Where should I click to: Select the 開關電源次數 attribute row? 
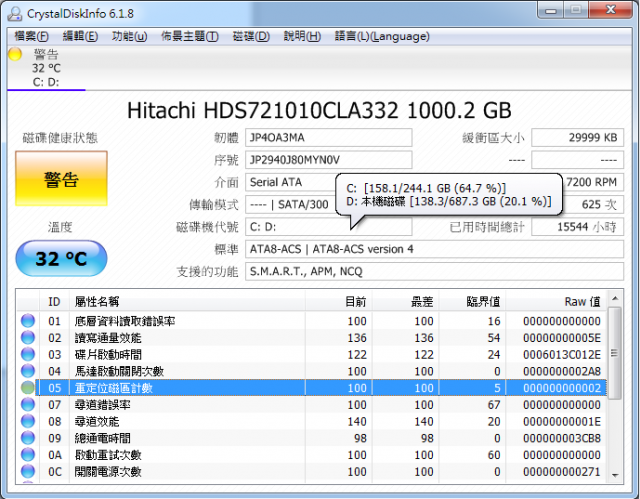[312, 471]
